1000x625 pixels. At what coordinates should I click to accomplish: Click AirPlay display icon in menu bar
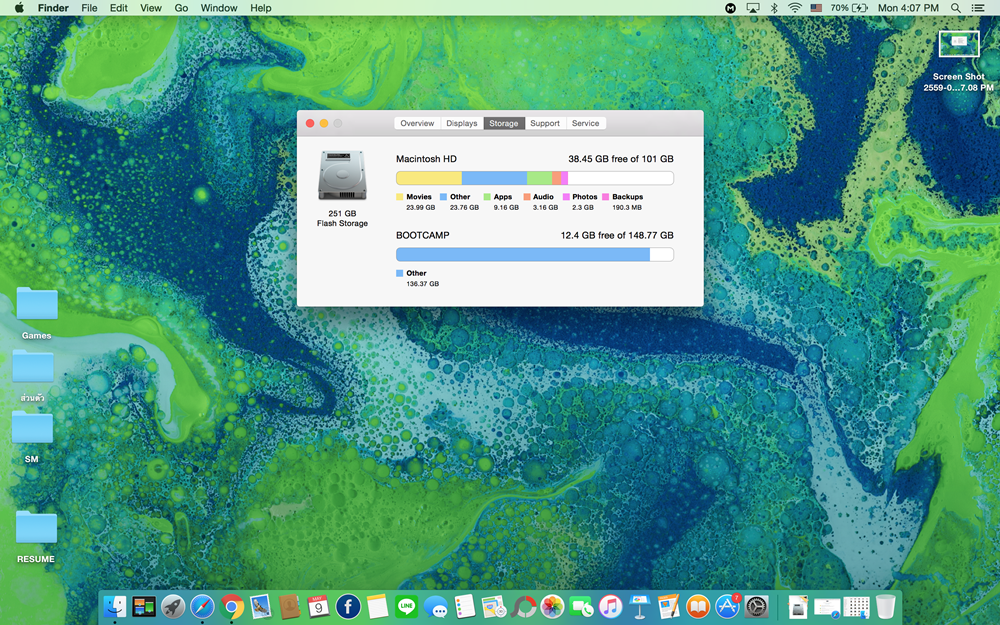coord(753,8)
